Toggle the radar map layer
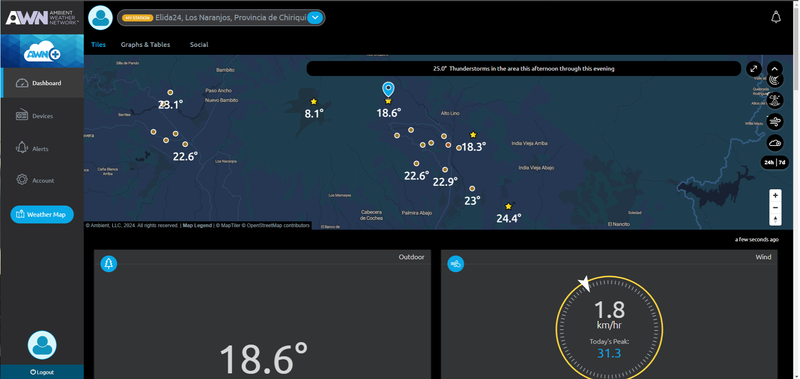 (x=774, y=80)
